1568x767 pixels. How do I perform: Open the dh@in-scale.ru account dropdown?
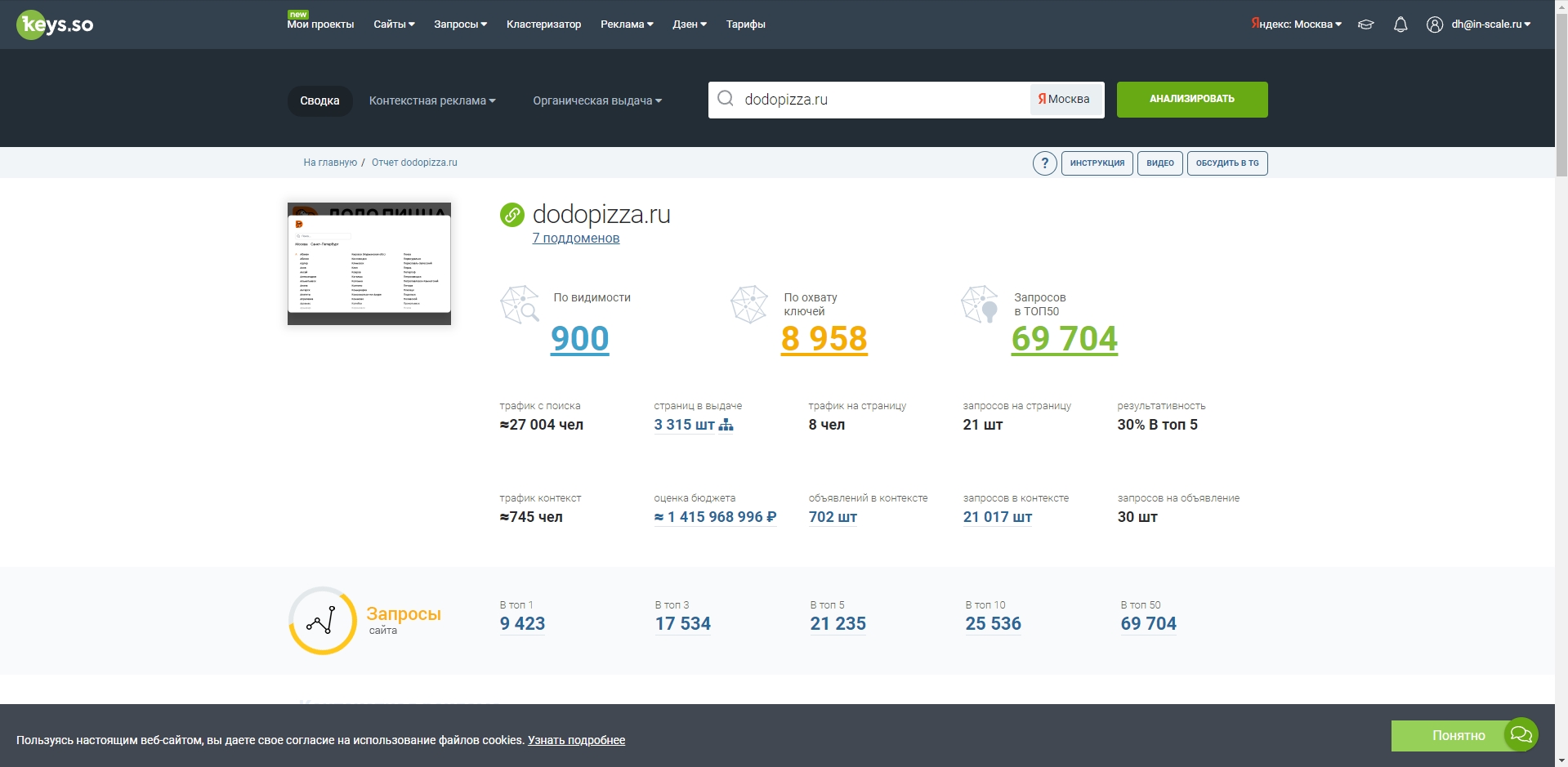1491,25
